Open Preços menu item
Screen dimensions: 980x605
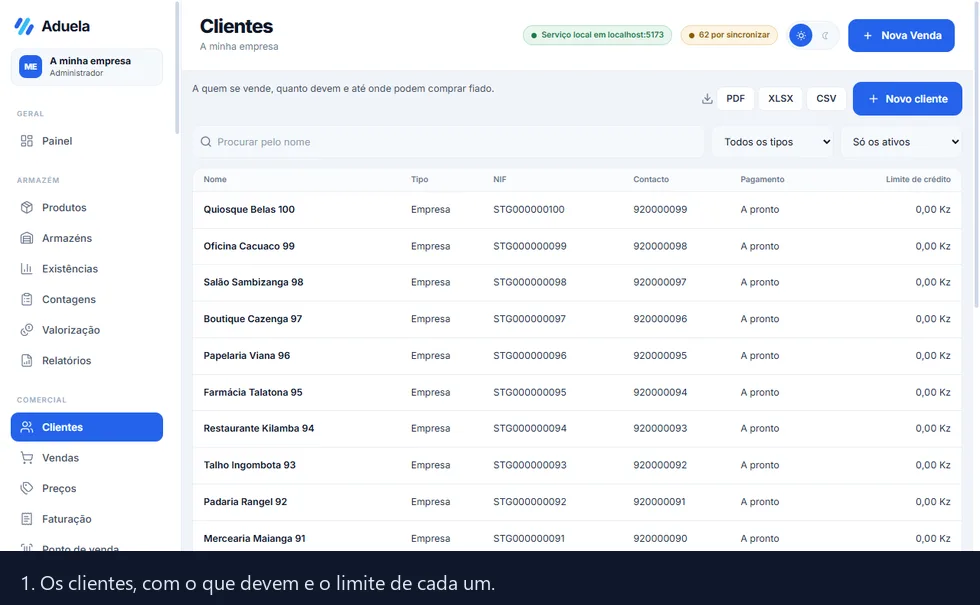(x=87, y=488)
